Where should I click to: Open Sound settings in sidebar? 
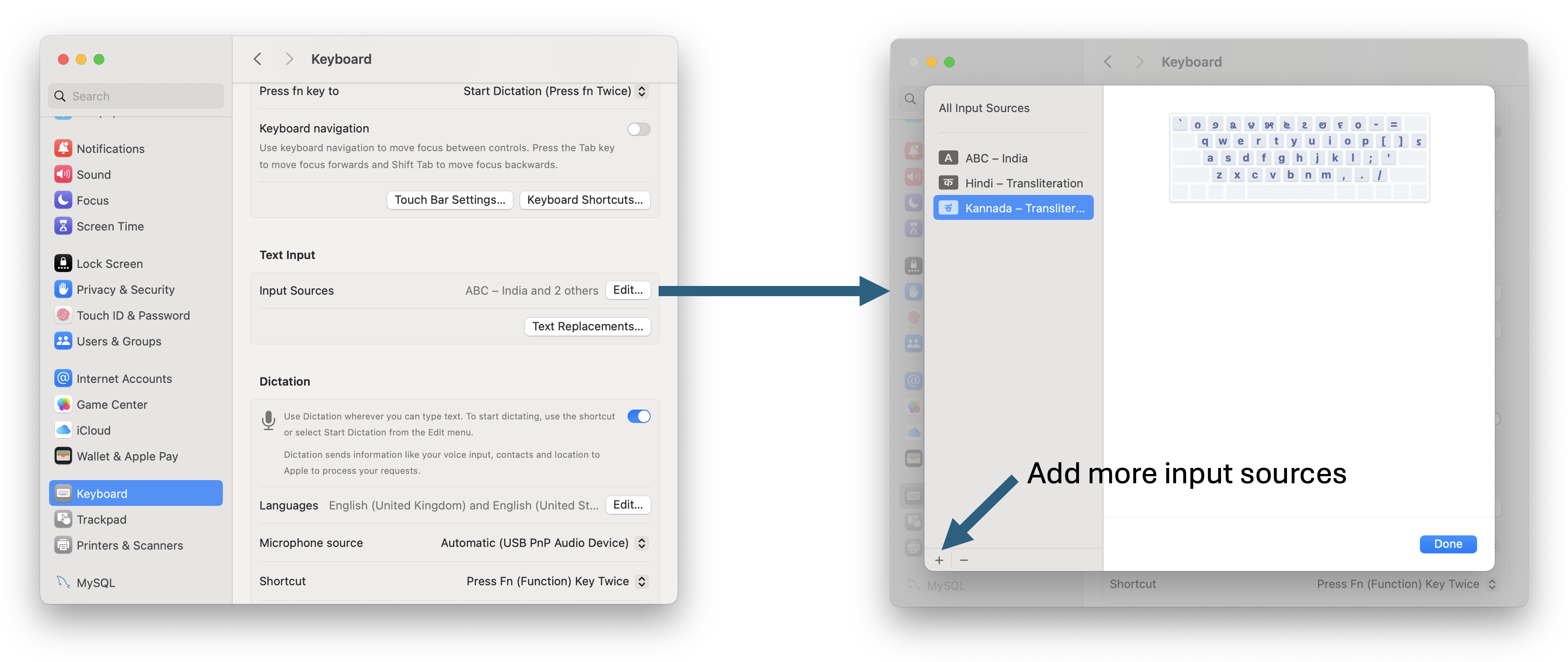[x=136, y=175]
